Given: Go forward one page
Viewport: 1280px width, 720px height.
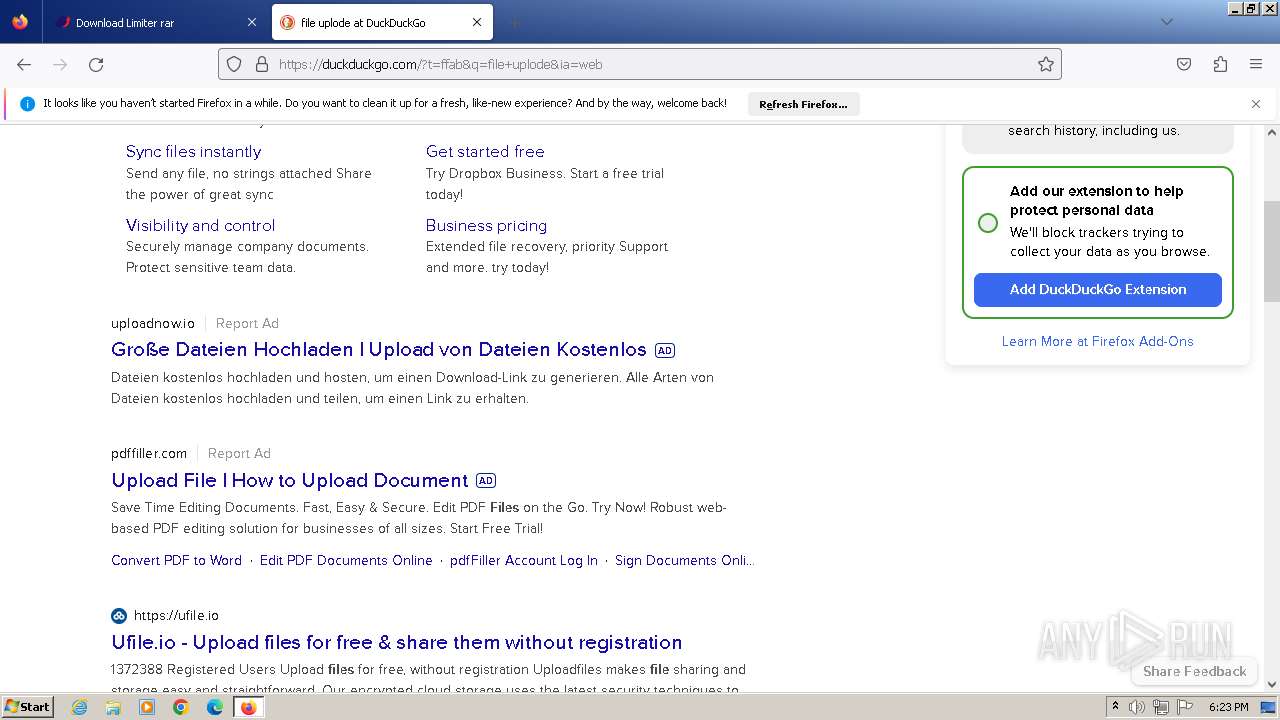Looking at the screenshot, I should pyautogui.click(x=60, y=64).
